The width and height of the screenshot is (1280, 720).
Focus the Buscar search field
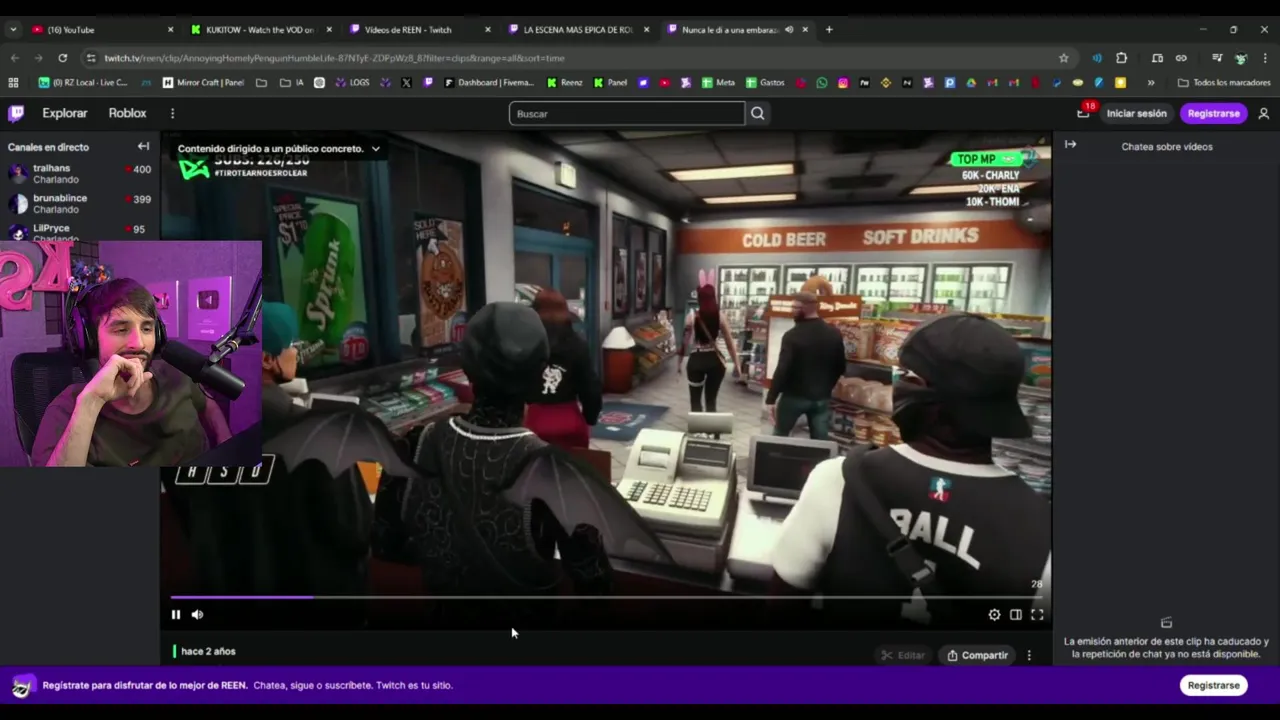[x=627, y=113]
